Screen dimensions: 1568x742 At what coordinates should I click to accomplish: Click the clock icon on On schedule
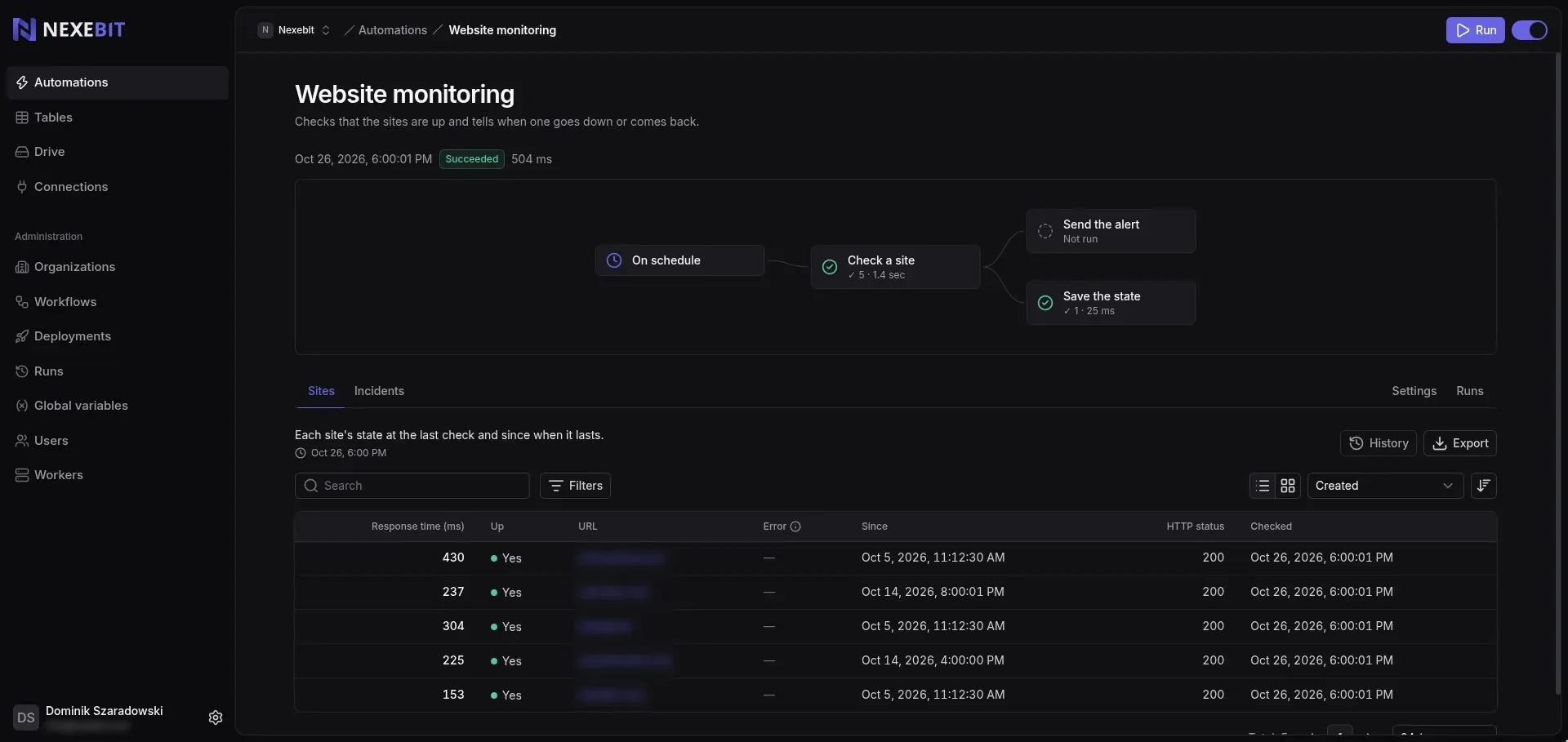coord(614,260)
